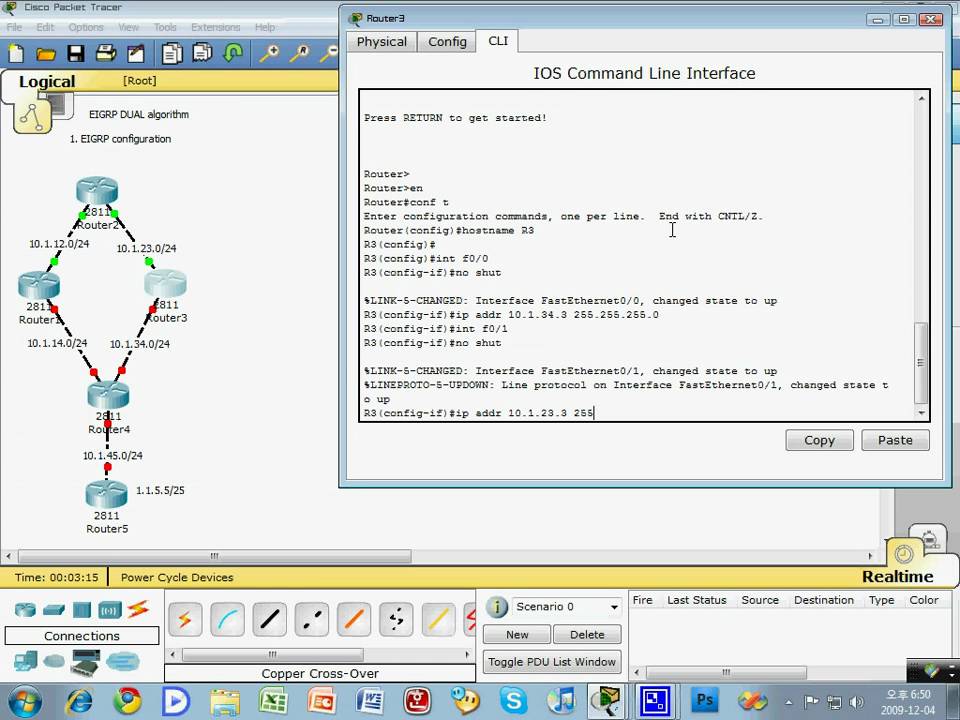Click the connection types horizontal scrollbar

point(272,654)
